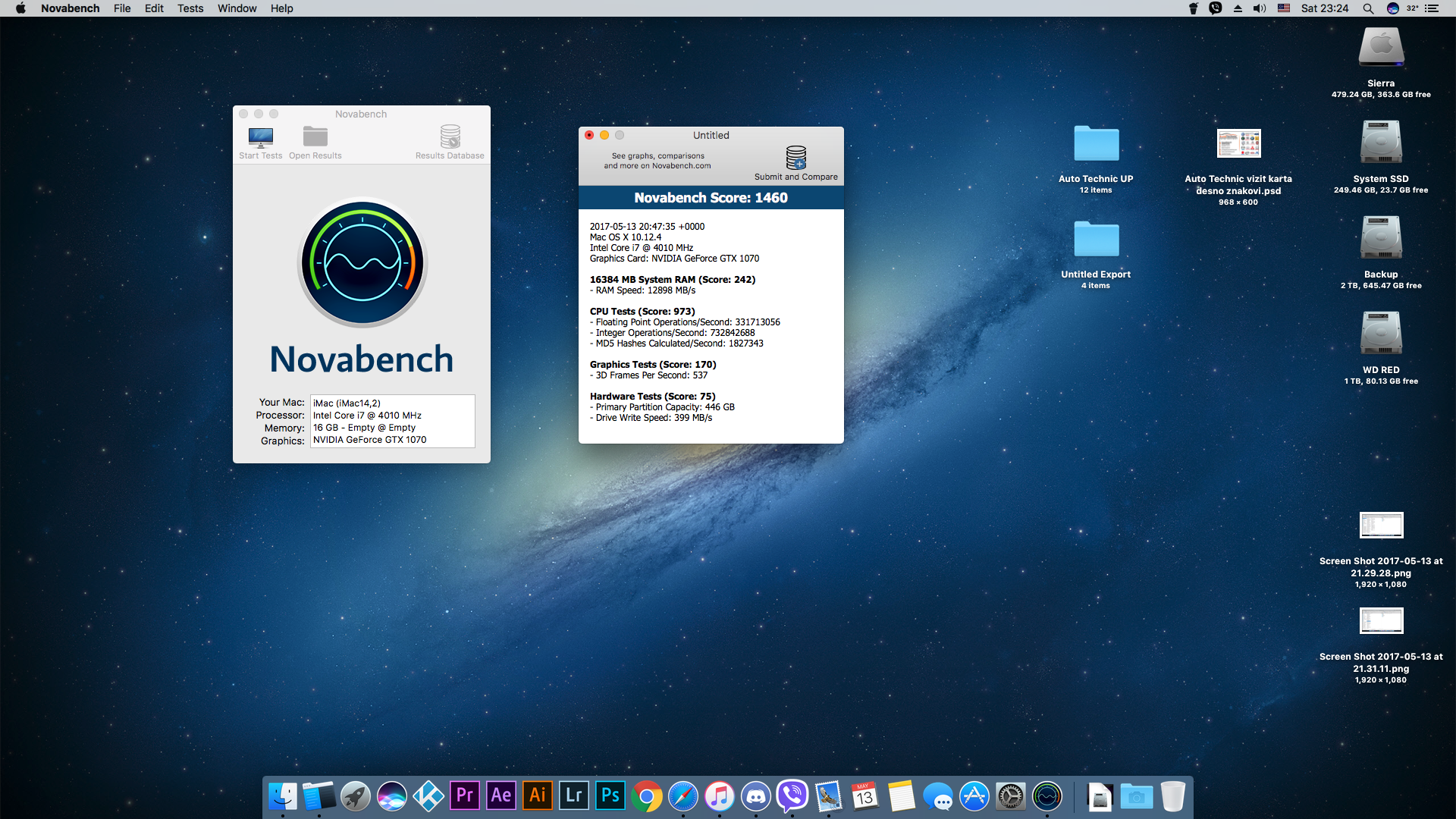This screenshot has height=819, width=1456.
Task: Open Viber from the Dock
Action: click(x=792, y=796)
